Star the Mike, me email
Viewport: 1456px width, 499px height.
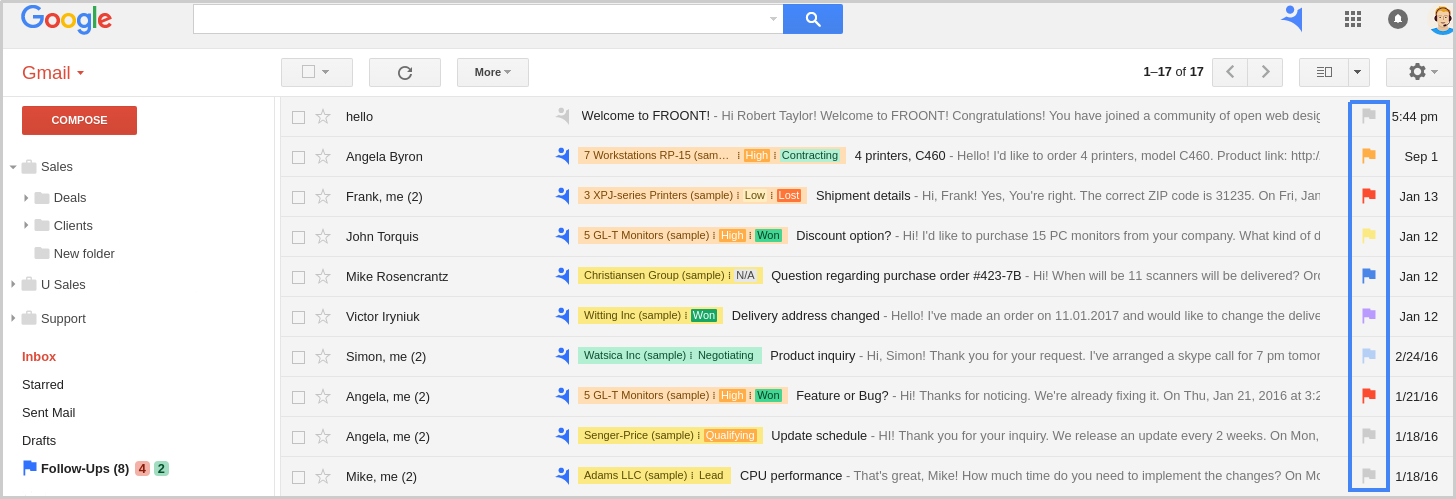pyautogui.click(x=323, y=476)
